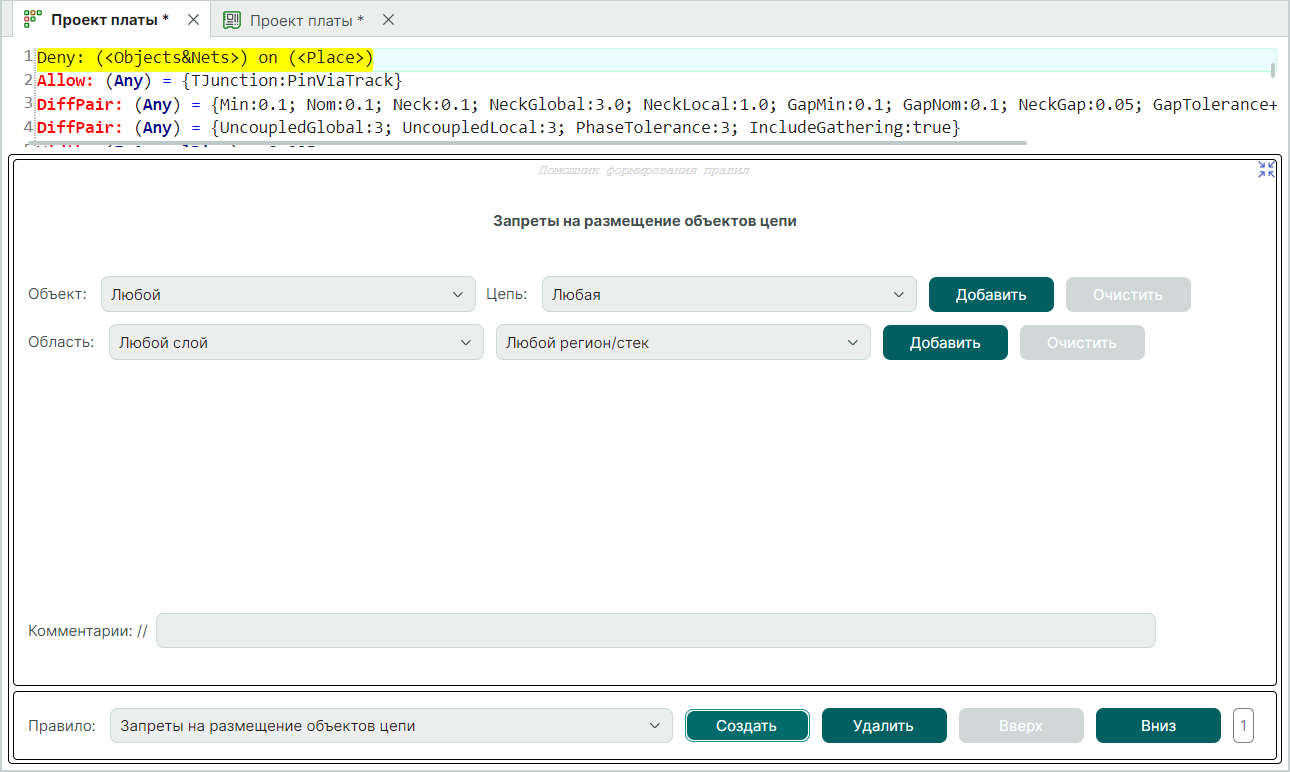Screen dimensions: 1290x772
Task: Click the rules editor icon on active tab
Action: (33, 20)
